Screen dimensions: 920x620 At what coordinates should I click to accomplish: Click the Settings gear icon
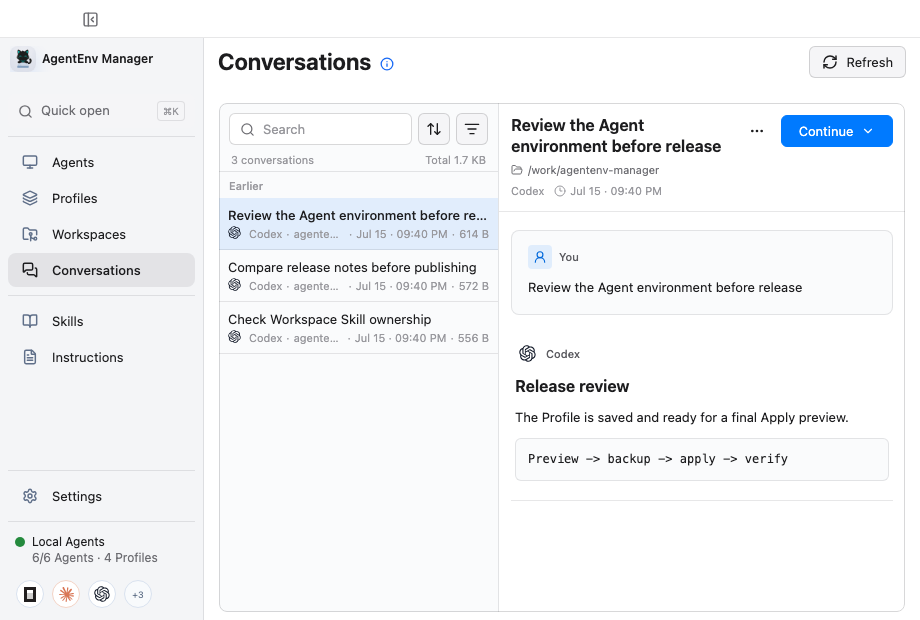[30, 496]
